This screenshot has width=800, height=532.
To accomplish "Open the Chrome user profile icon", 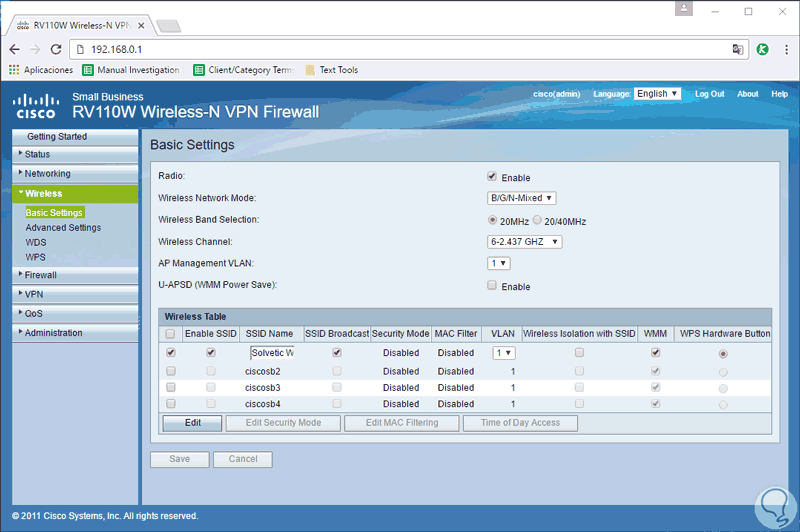I will point(684,9).
